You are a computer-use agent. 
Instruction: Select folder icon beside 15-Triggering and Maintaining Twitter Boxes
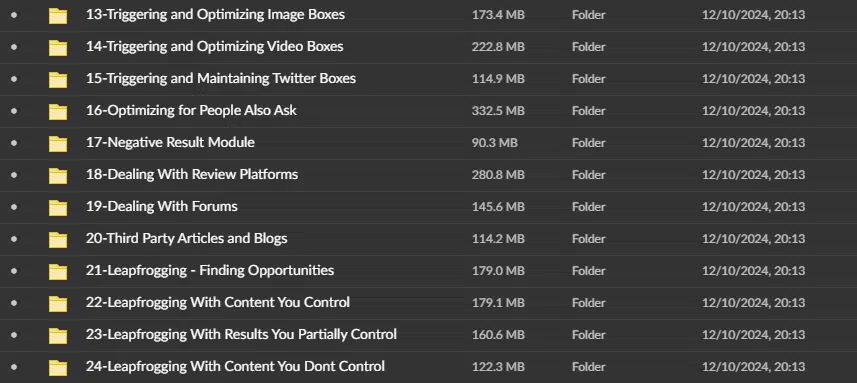58,80
